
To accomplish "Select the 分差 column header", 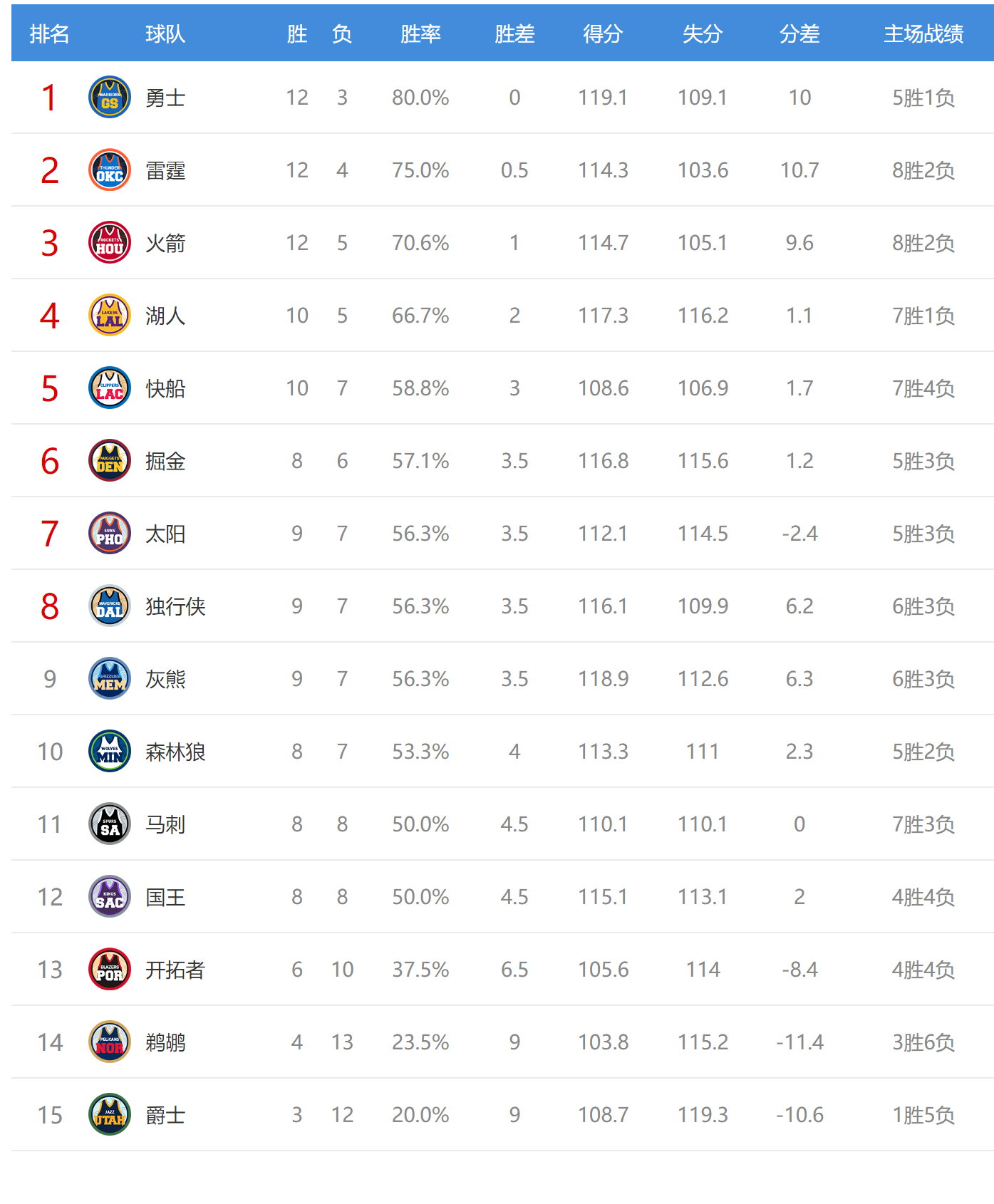I will (x=799, y=33).
